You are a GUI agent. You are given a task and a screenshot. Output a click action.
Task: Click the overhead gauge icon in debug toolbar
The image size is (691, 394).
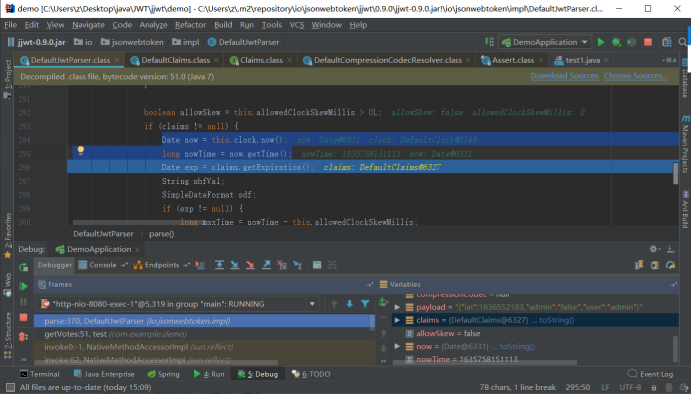click(x=671, y=265)
